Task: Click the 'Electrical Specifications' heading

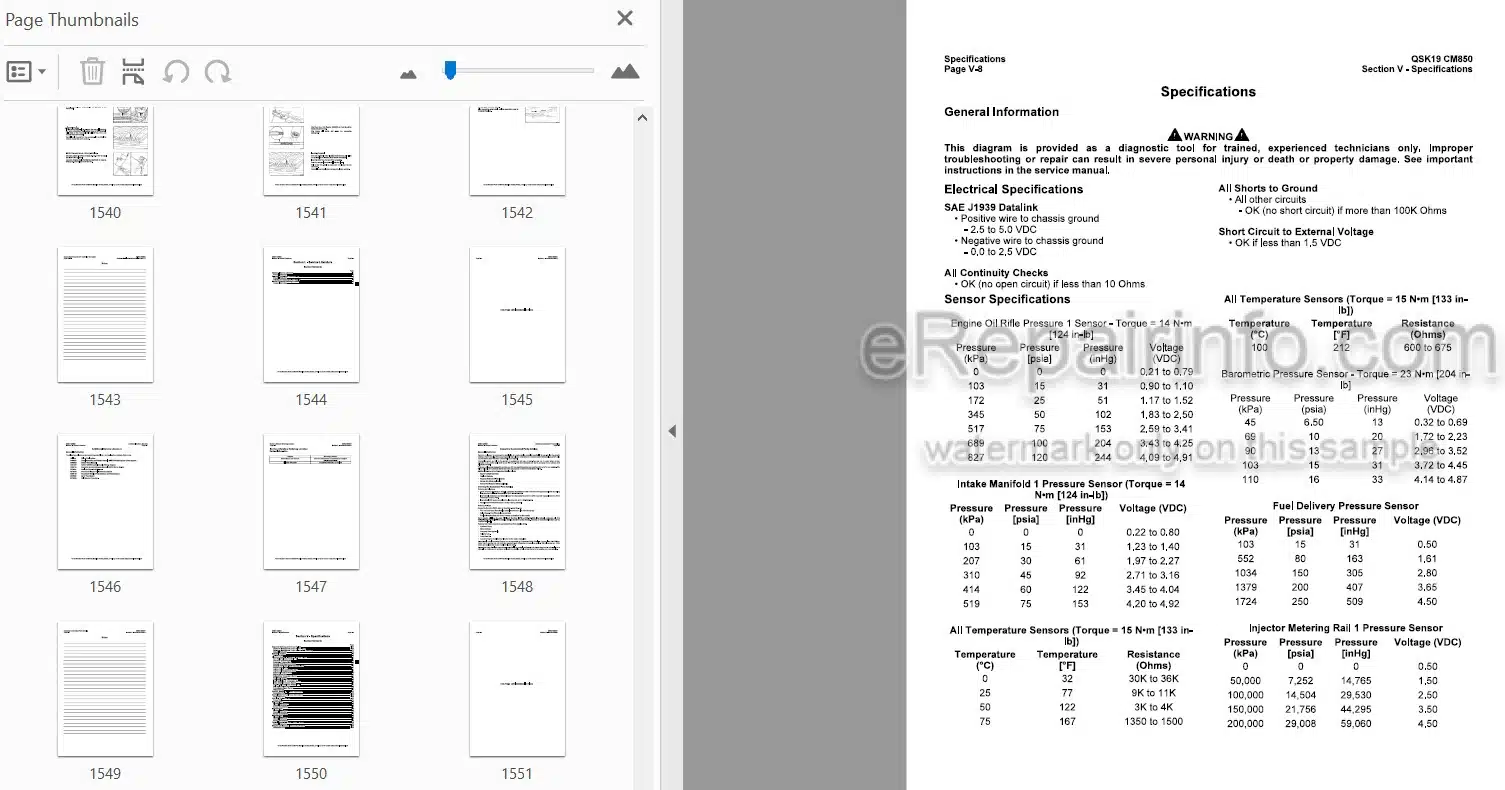Action: (x=1013, y=189)
